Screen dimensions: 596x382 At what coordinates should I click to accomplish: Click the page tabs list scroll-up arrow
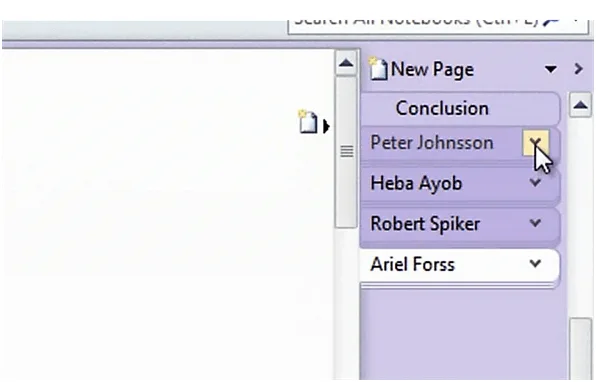click(x=580, y=105)
